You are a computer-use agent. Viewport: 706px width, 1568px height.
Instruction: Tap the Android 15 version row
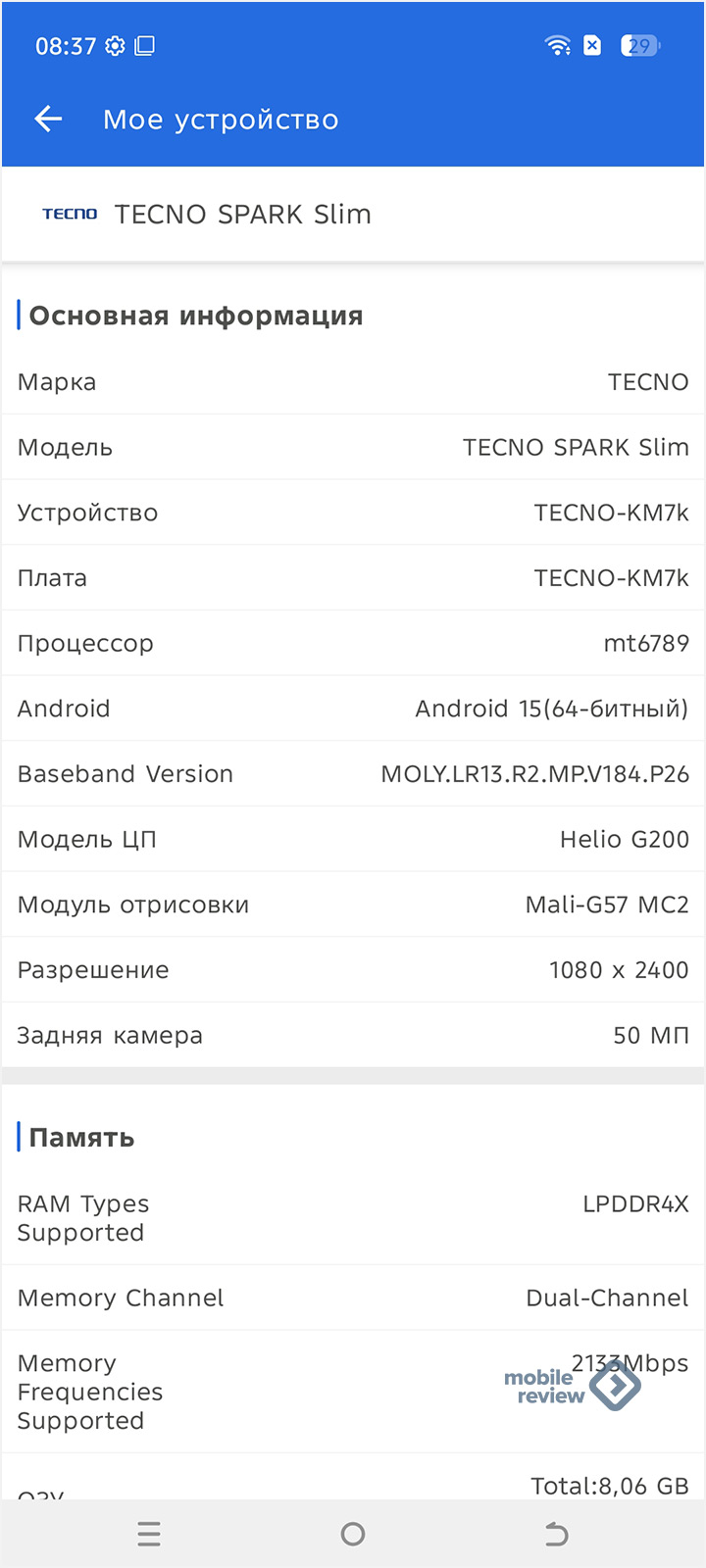[x=353, y=709]
